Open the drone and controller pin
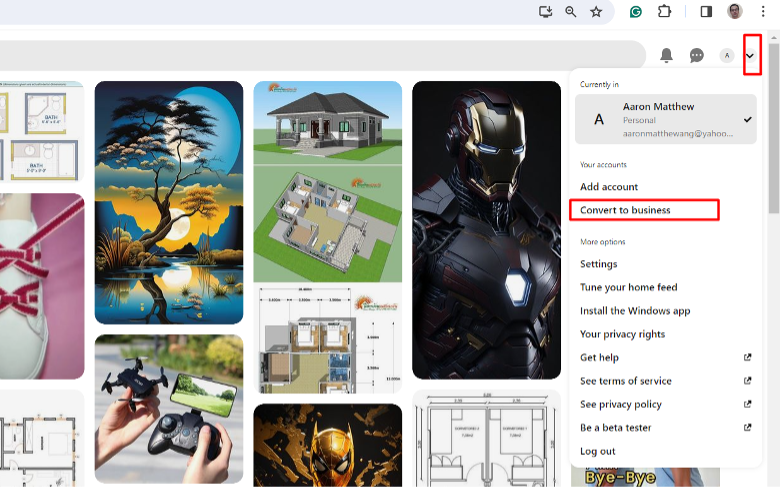780x488 pixels. point(169,409)
